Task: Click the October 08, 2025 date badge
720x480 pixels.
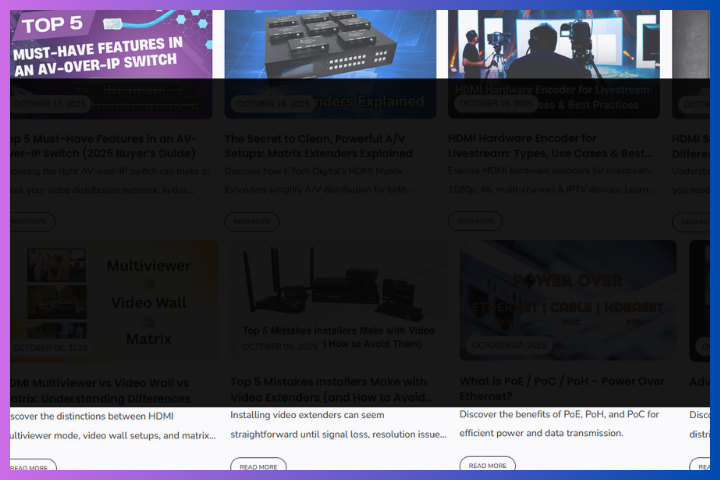Action: 280,346
